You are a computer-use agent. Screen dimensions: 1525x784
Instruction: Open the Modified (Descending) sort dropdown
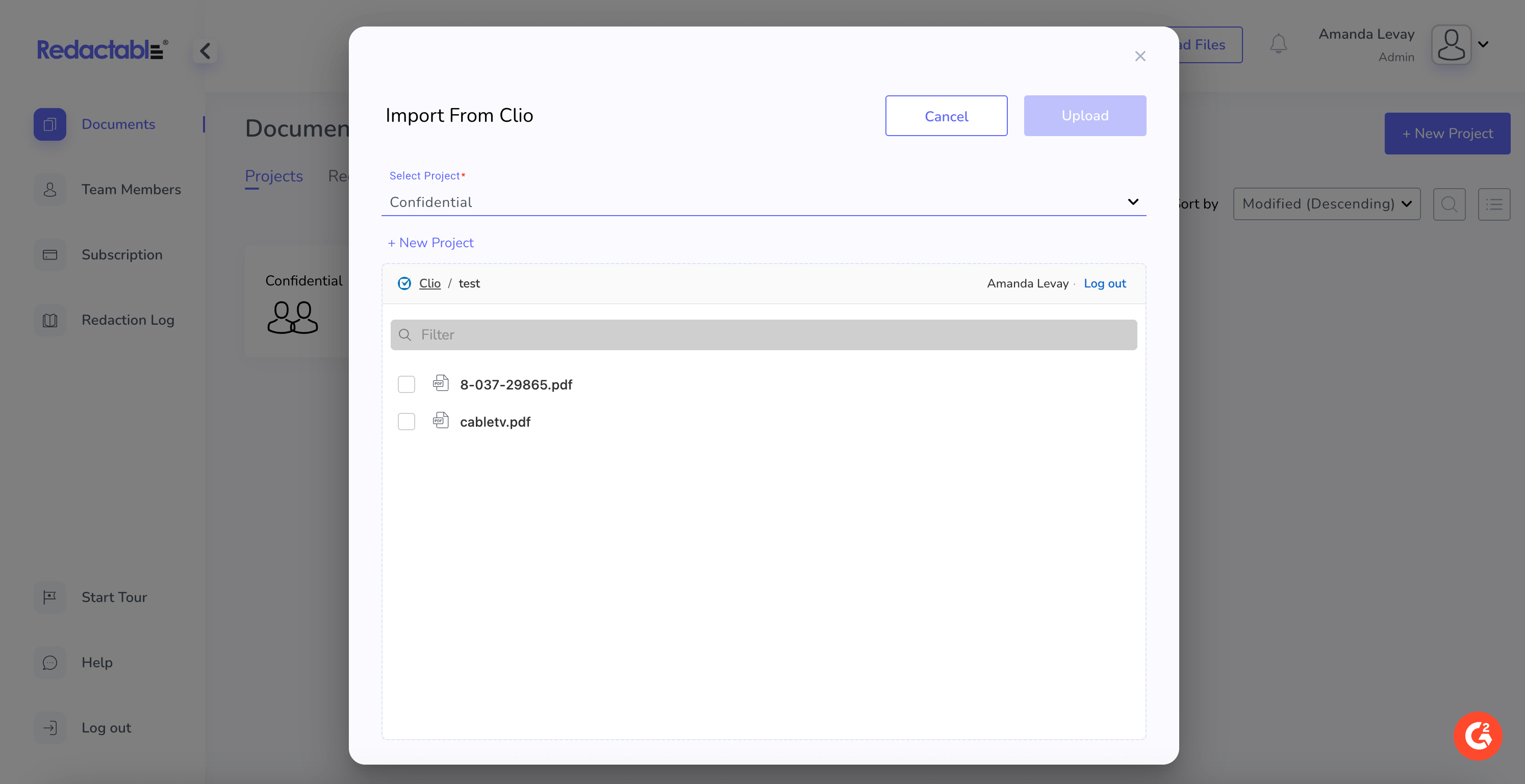[1326, 204]
